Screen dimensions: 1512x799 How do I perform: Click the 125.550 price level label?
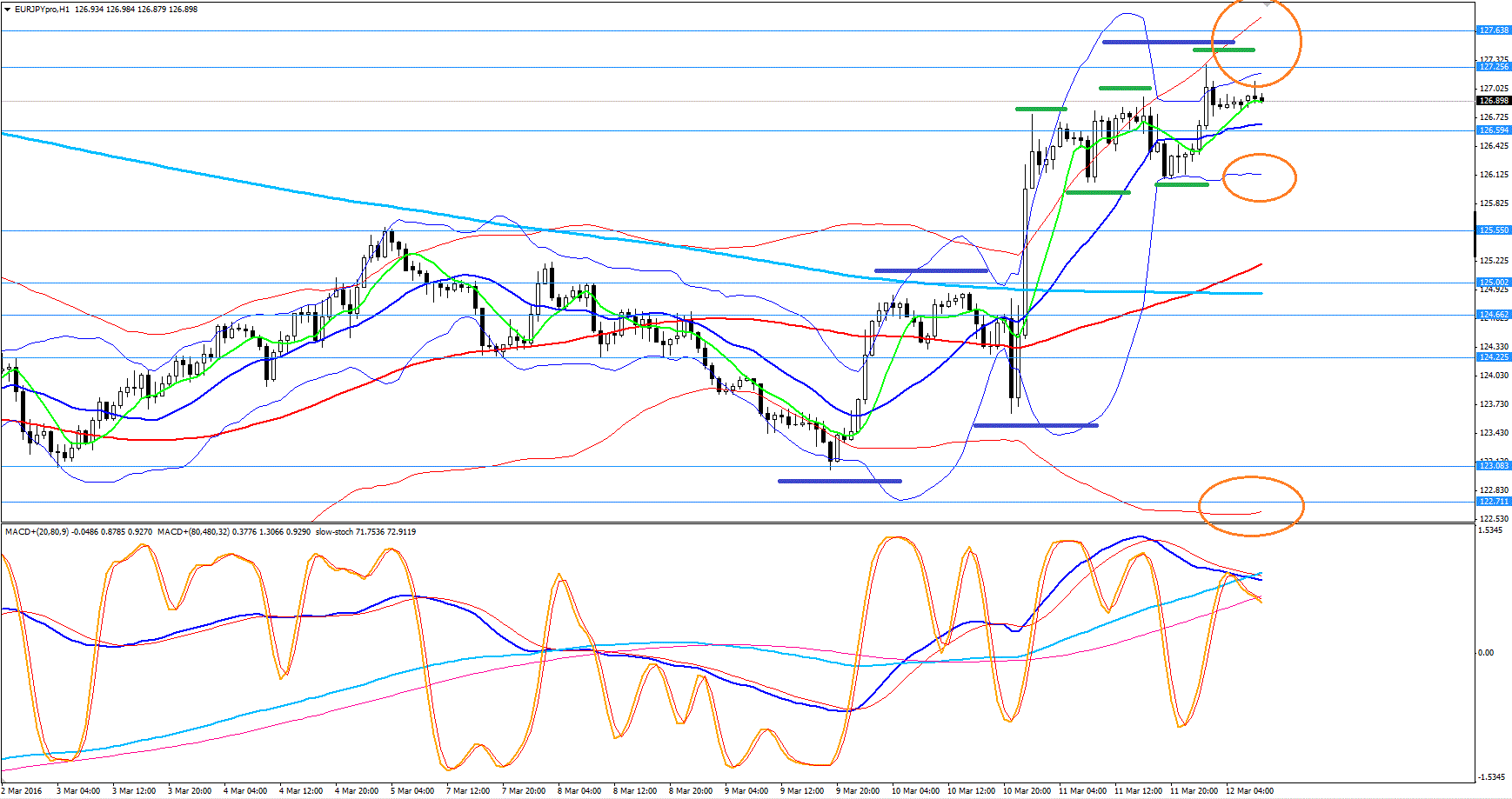1494,230
